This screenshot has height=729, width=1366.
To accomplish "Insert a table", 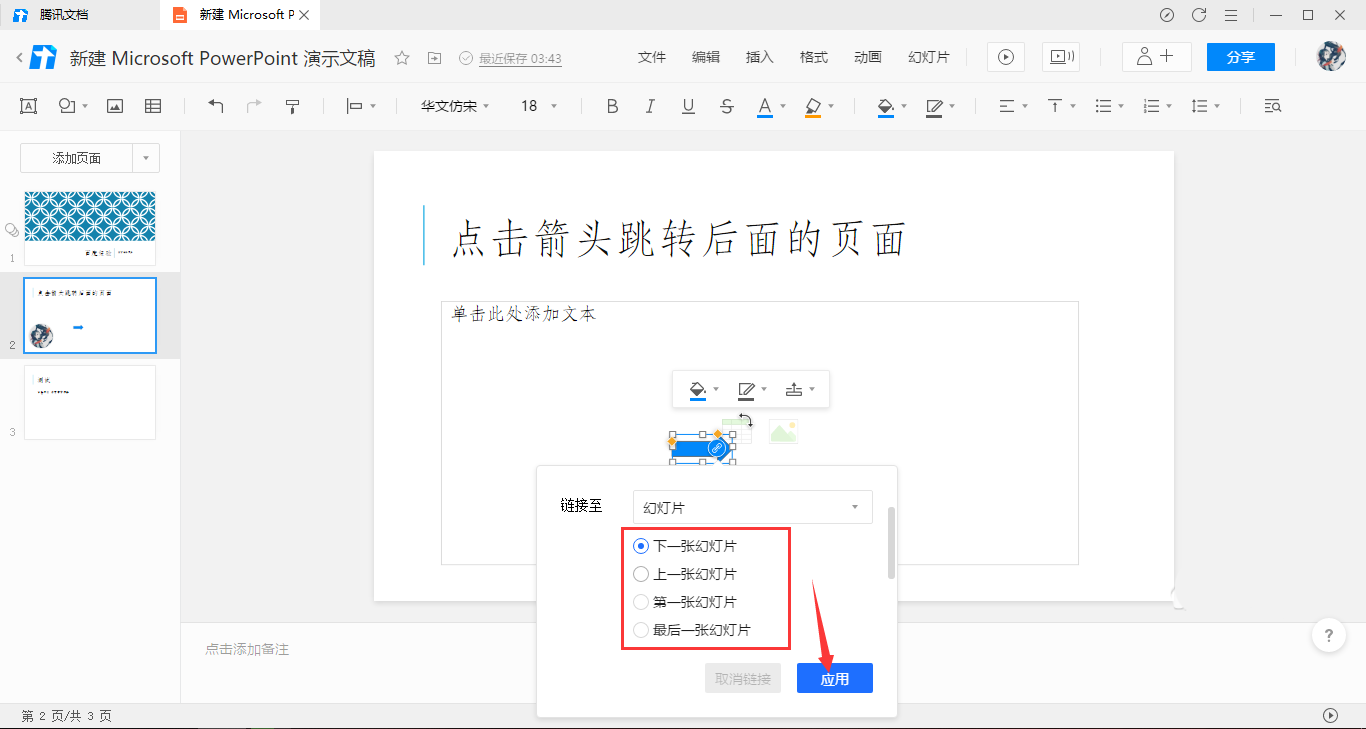I will click(153, 105).
